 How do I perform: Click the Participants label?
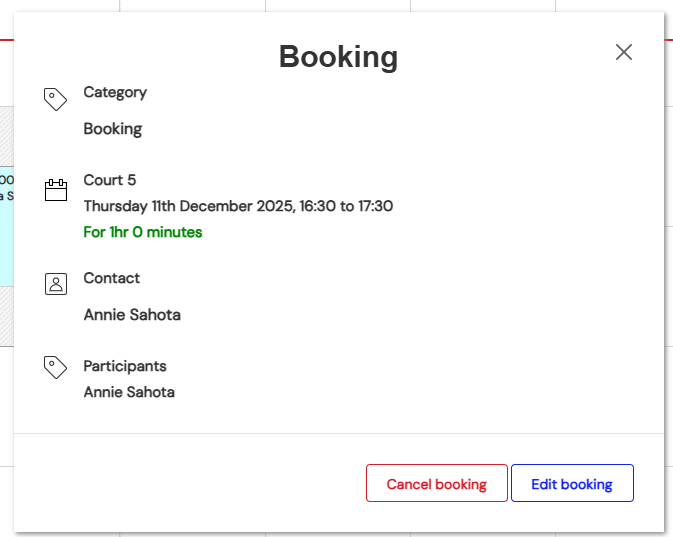click(125, 366)
